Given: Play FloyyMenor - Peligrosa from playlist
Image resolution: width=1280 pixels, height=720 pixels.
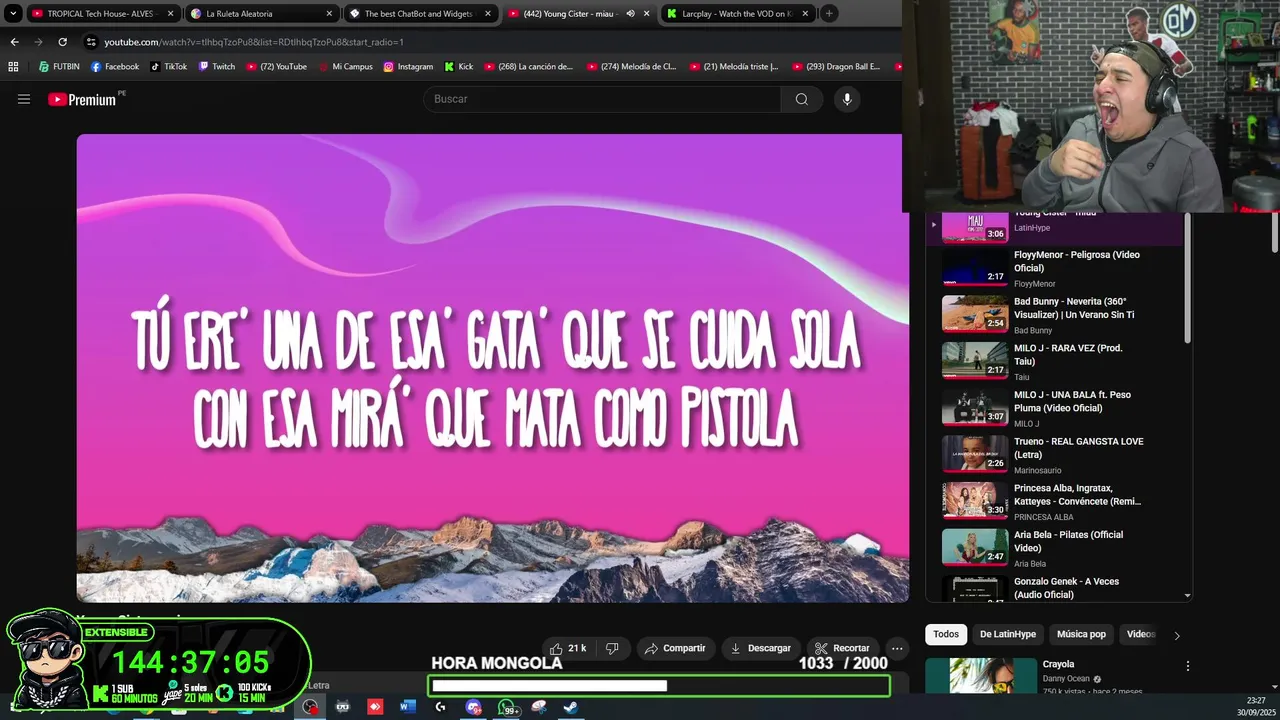Looking at the screenshot, I should (x=1055, y=267).
